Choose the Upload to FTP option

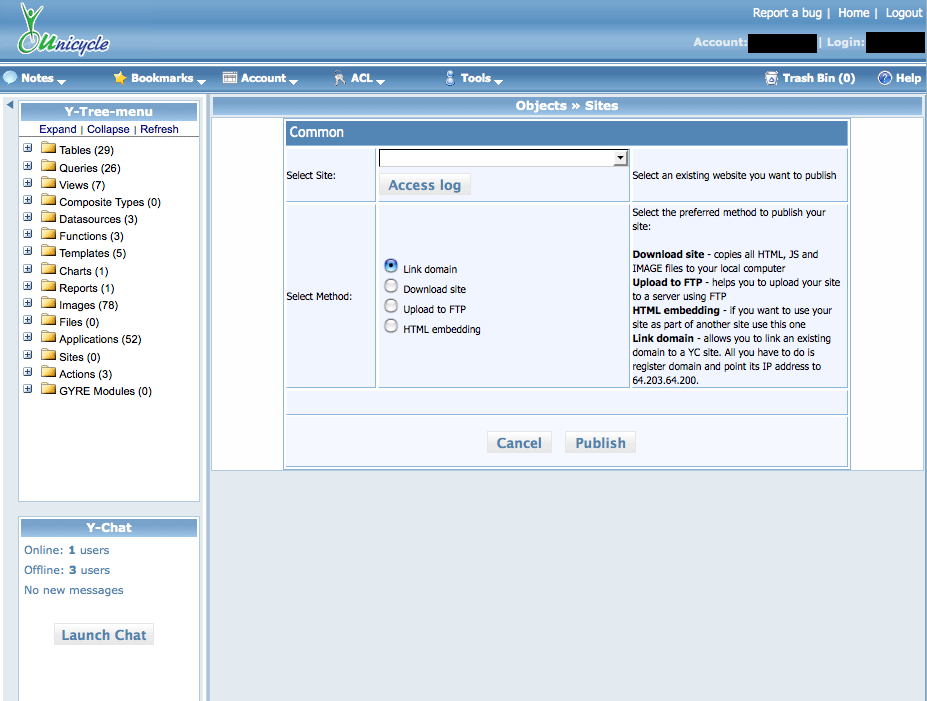[391, 307]
